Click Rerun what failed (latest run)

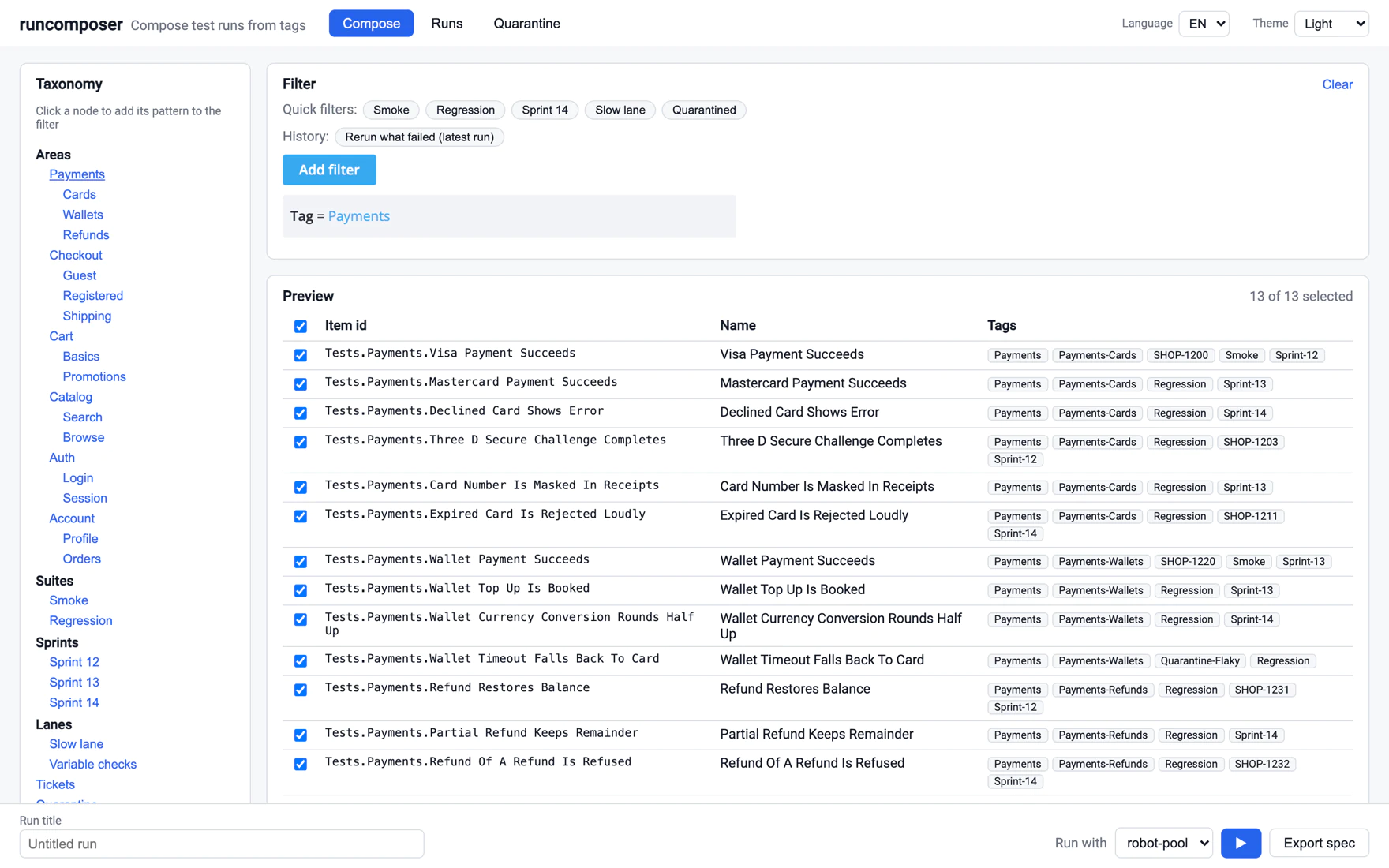419,137
